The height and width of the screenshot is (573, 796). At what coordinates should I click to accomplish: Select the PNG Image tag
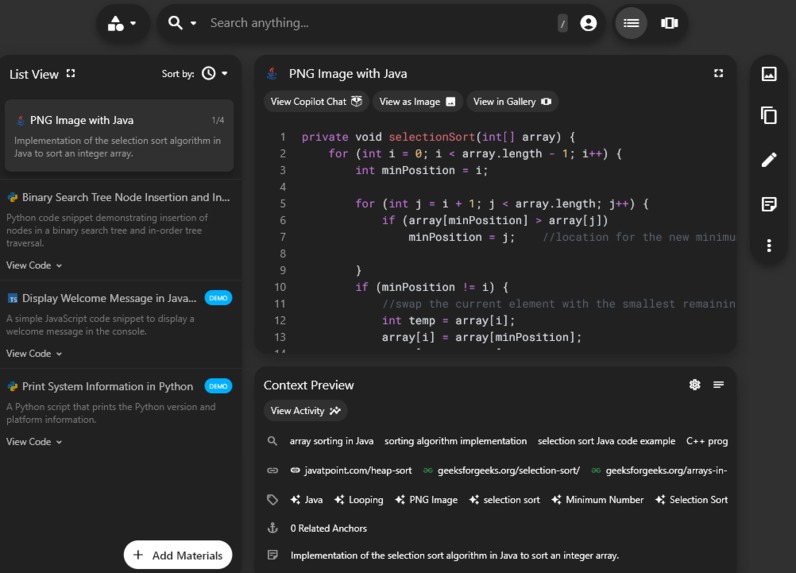[x=426, y=500]
